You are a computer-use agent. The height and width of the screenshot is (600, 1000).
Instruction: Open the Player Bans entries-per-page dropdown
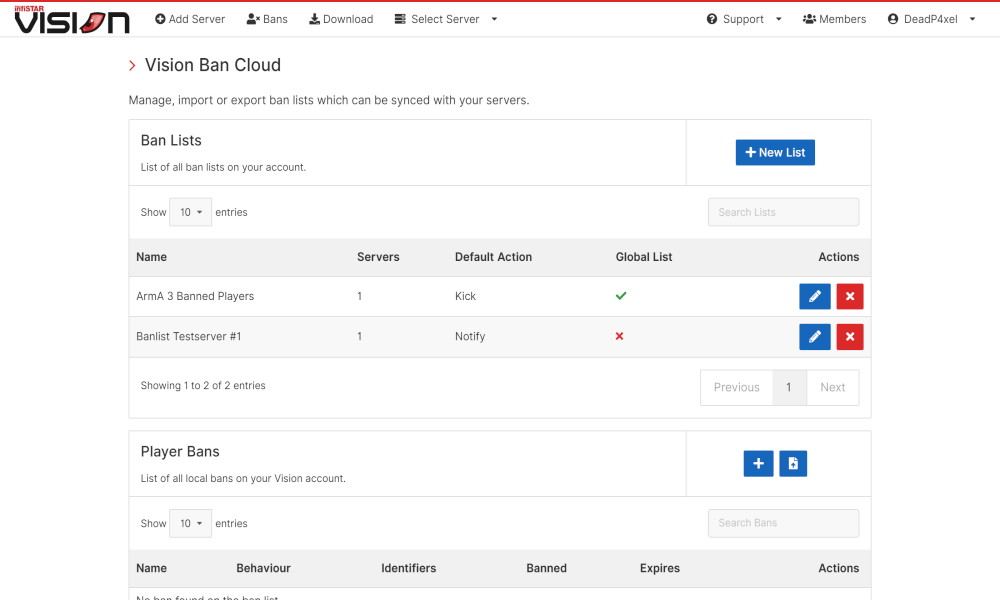click(x=191, y=523)
